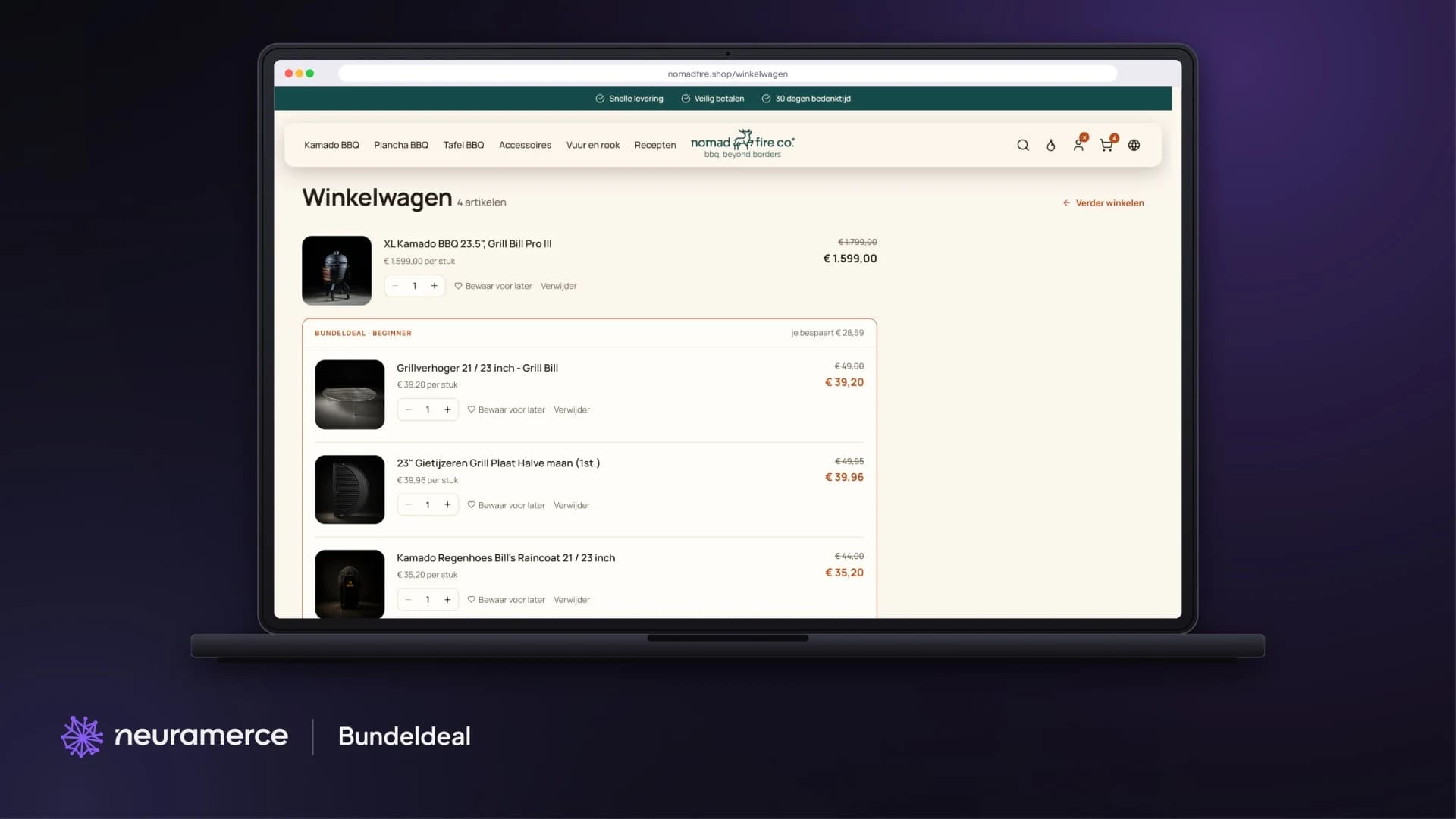
Task: Click the flame icon in header
Action: pos(1051,145)
